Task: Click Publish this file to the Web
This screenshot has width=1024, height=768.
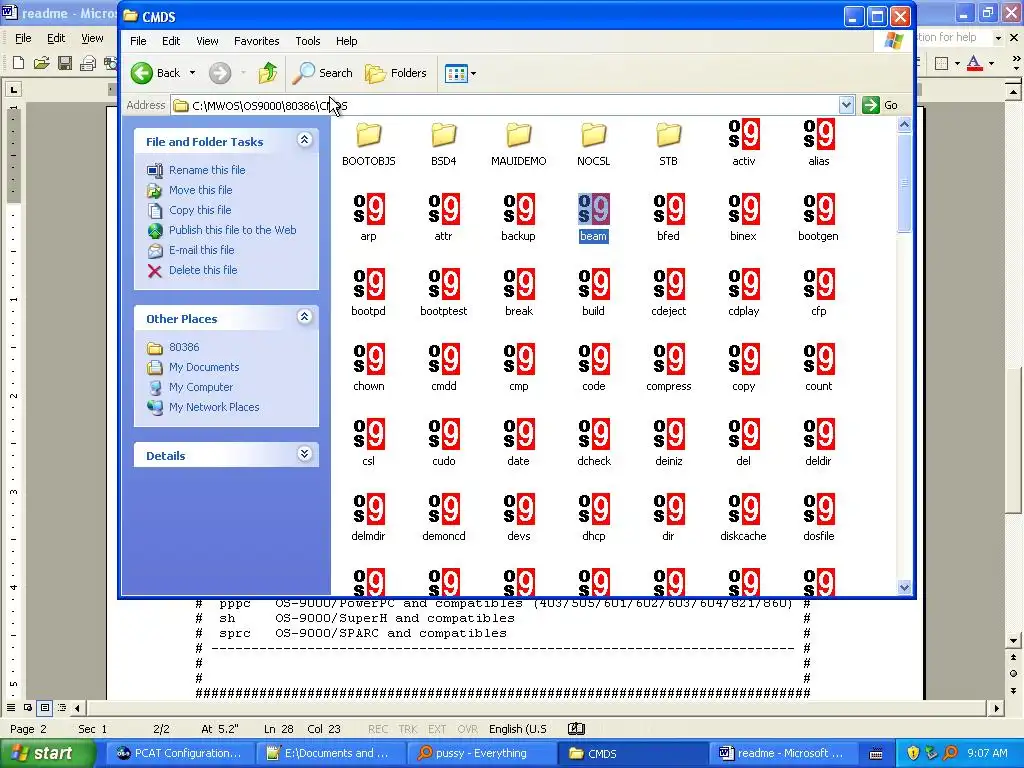Action: pyautogui.click(x=232, y=230)
